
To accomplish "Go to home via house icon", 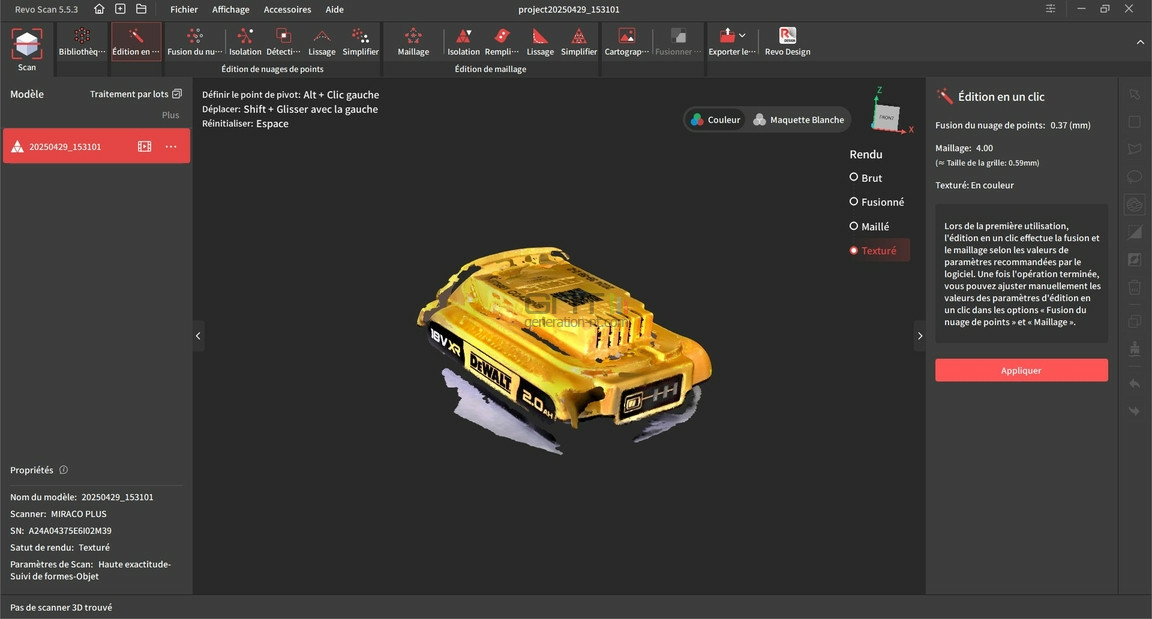I will (99, 9).
